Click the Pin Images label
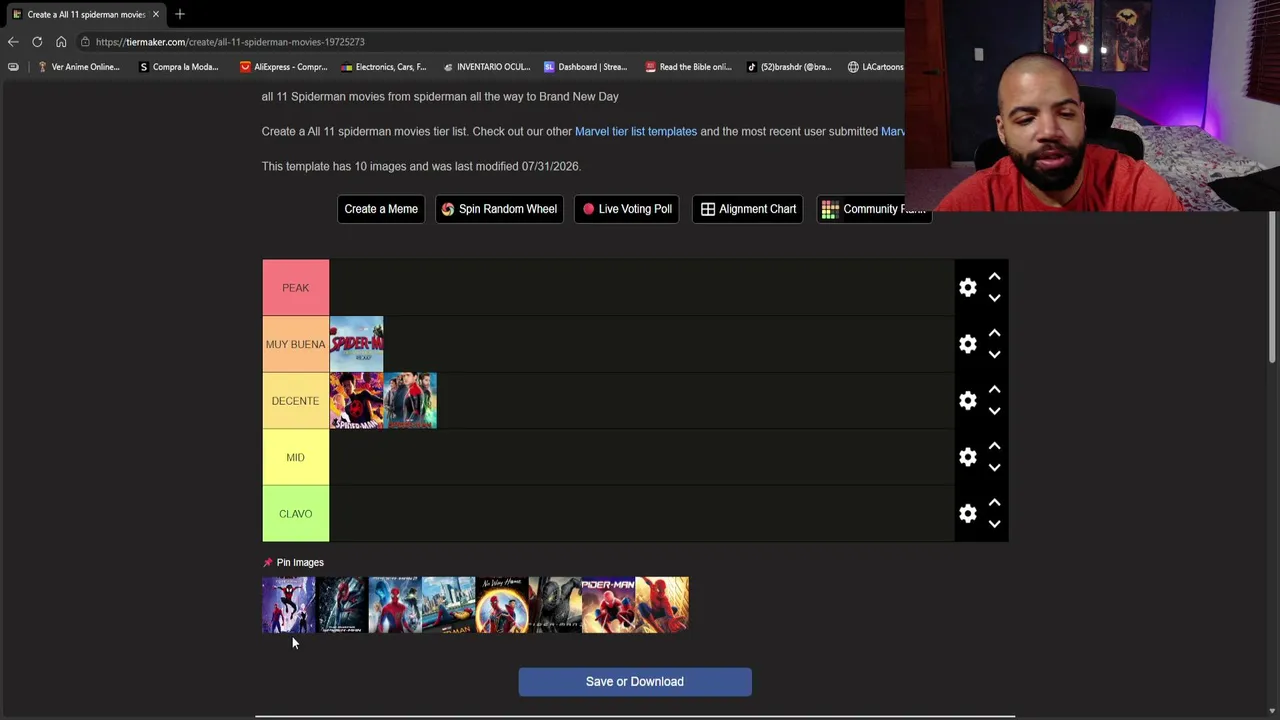Viewport: 1280px width, 720px height. click(300, 563)
